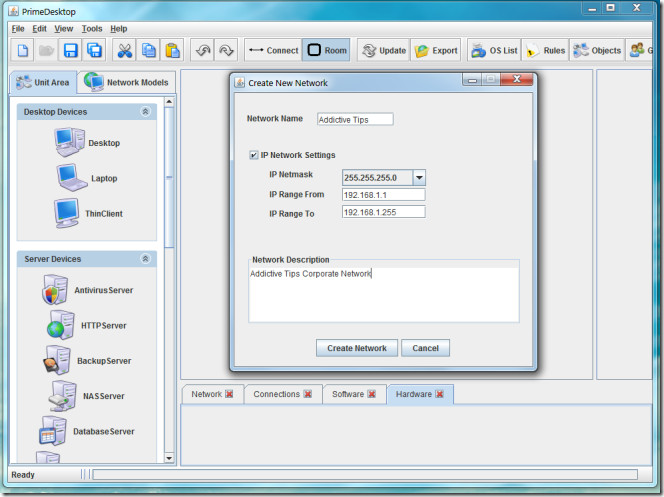Image resolution: width=664 pixels, height=497 pixels.
Task: Open the File menu
Action: [x=18, y=29]
